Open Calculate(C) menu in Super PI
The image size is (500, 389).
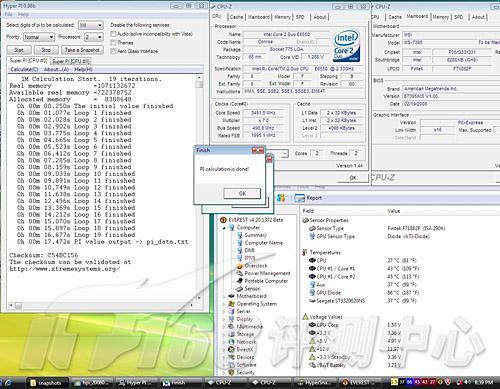[24, 69]
